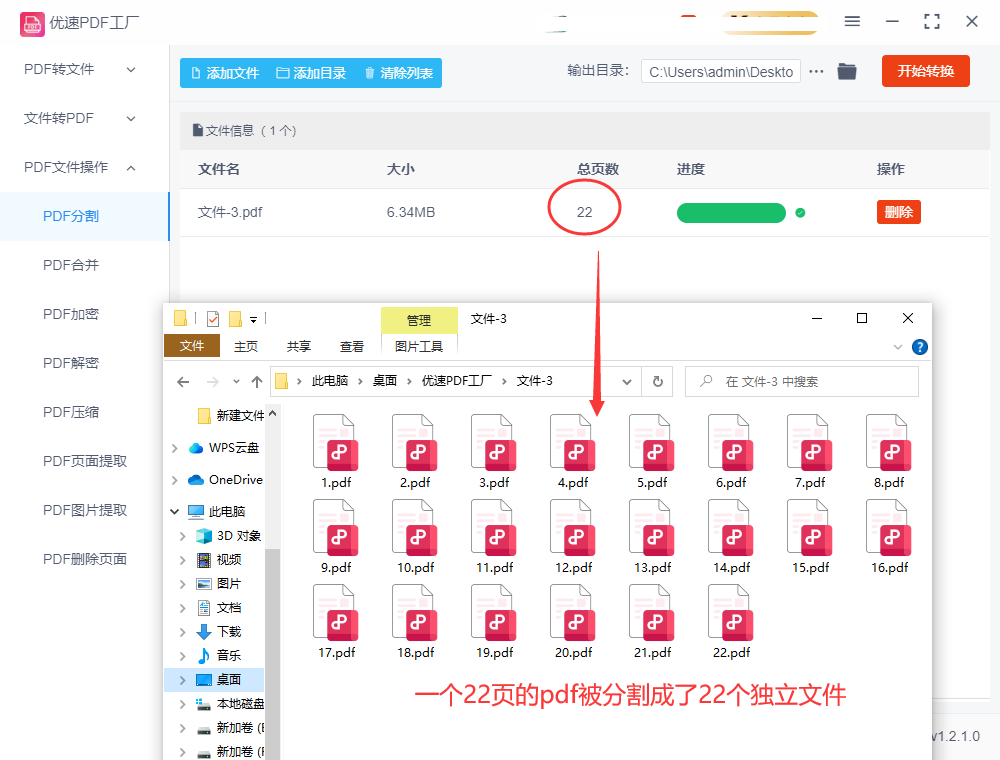1000x760 pixels.
Task: Expand the 文件转PDF menu section
Action: coord(131,119)
